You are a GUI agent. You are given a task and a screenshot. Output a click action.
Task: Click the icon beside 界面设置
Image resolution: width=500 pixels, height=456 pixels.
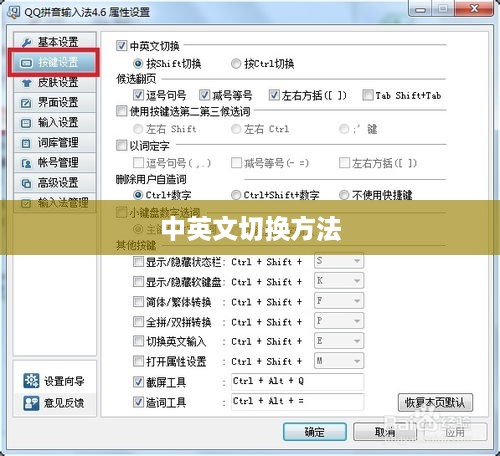[x=26, y=103]
